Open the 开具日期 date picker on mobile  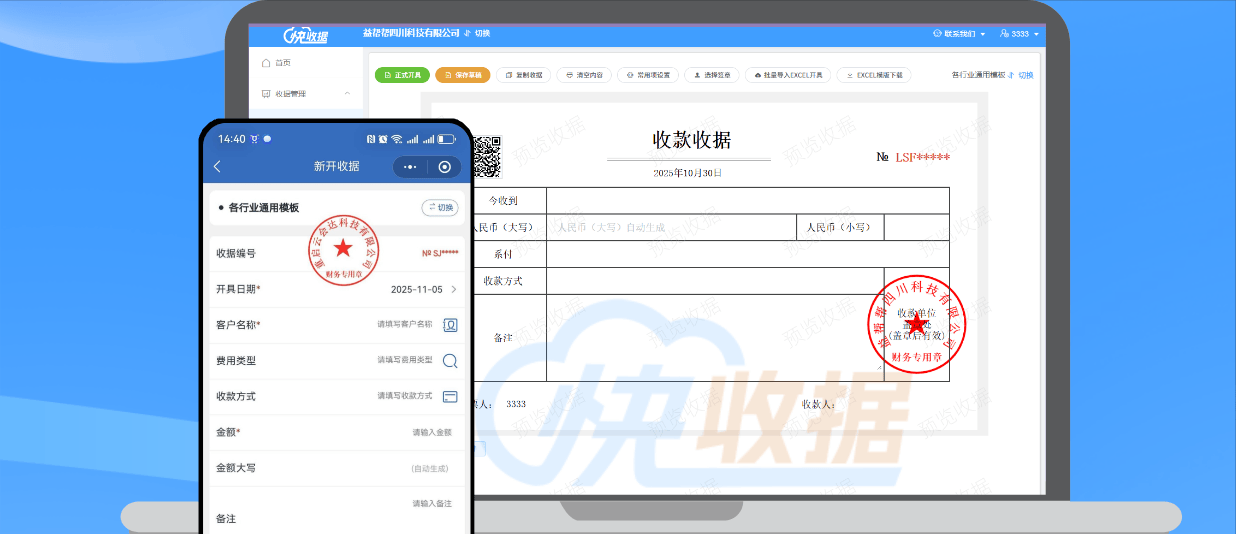(x=420, y=289)
